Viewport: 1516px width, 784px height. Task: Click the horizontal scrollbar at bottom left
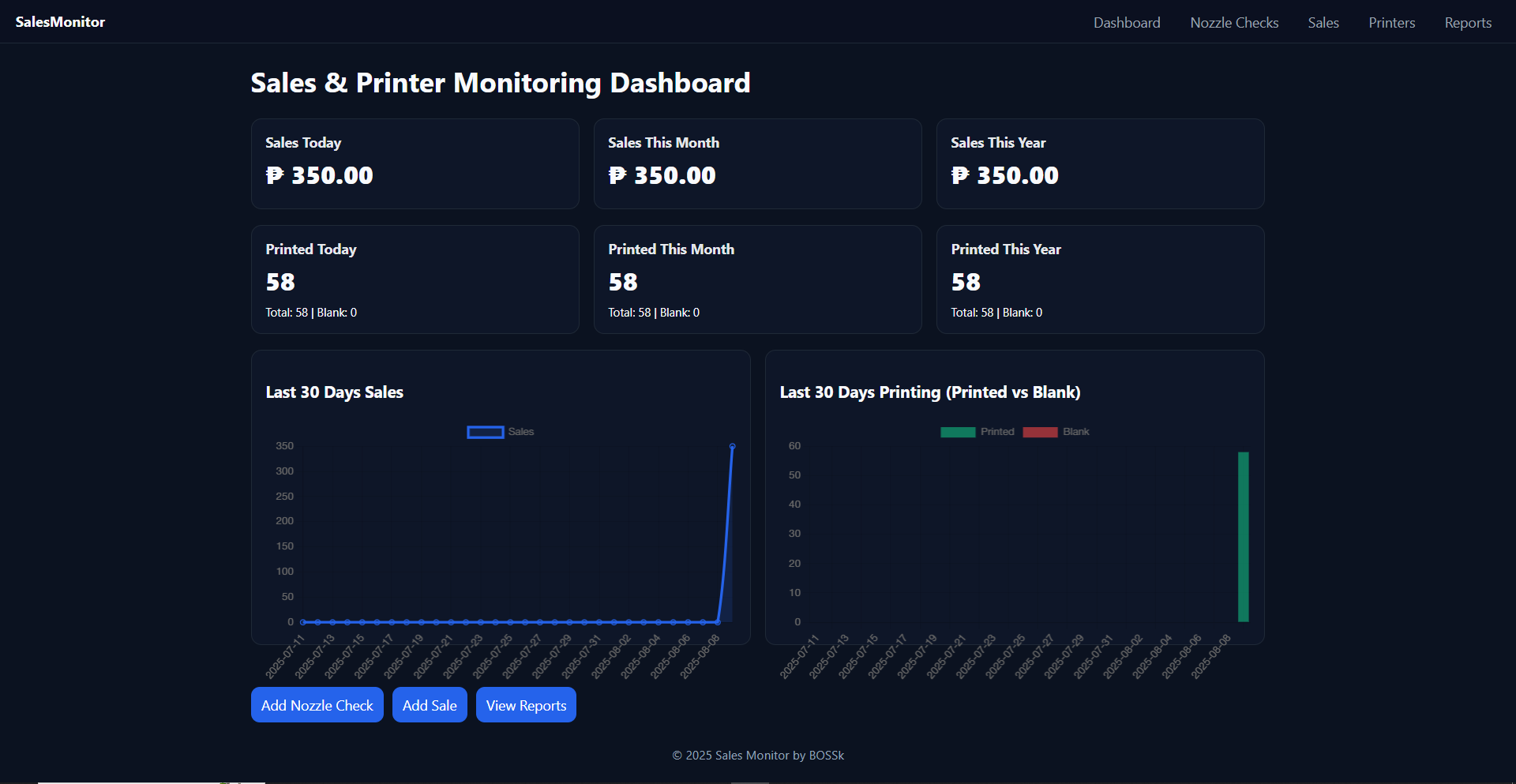coord(150,780)
